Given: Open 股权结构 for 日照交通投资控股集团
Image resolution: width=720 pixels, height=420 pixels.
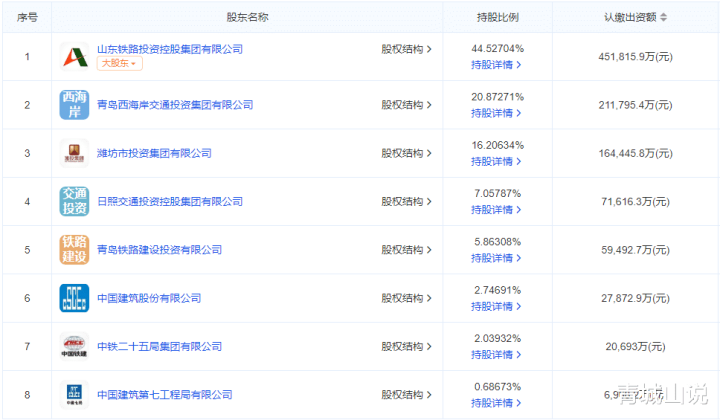Looking at the screenshot, I should (406, 202).
